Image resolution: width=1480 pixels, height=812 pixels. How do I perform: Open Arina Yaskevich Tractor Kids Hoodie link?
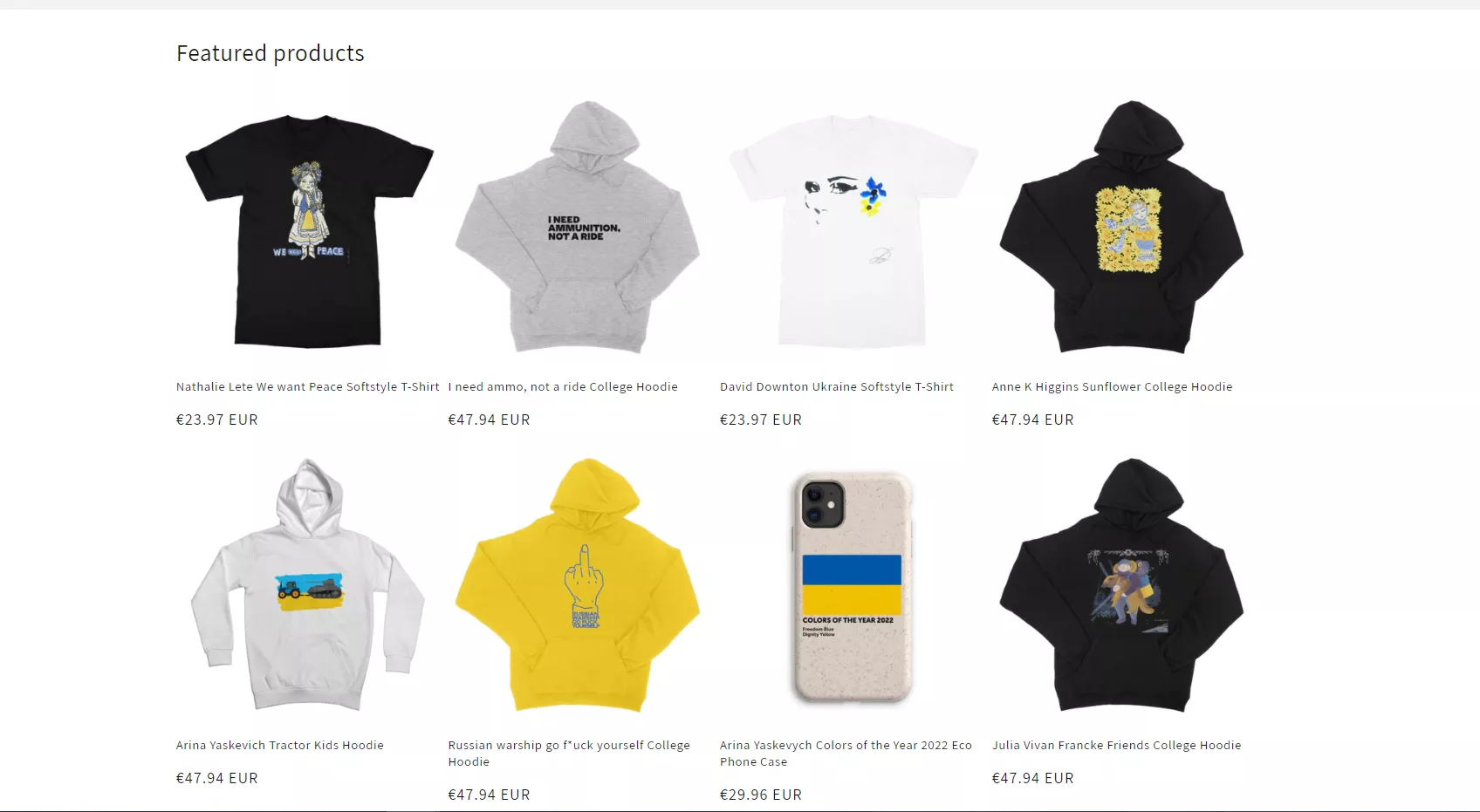point(280,745)
